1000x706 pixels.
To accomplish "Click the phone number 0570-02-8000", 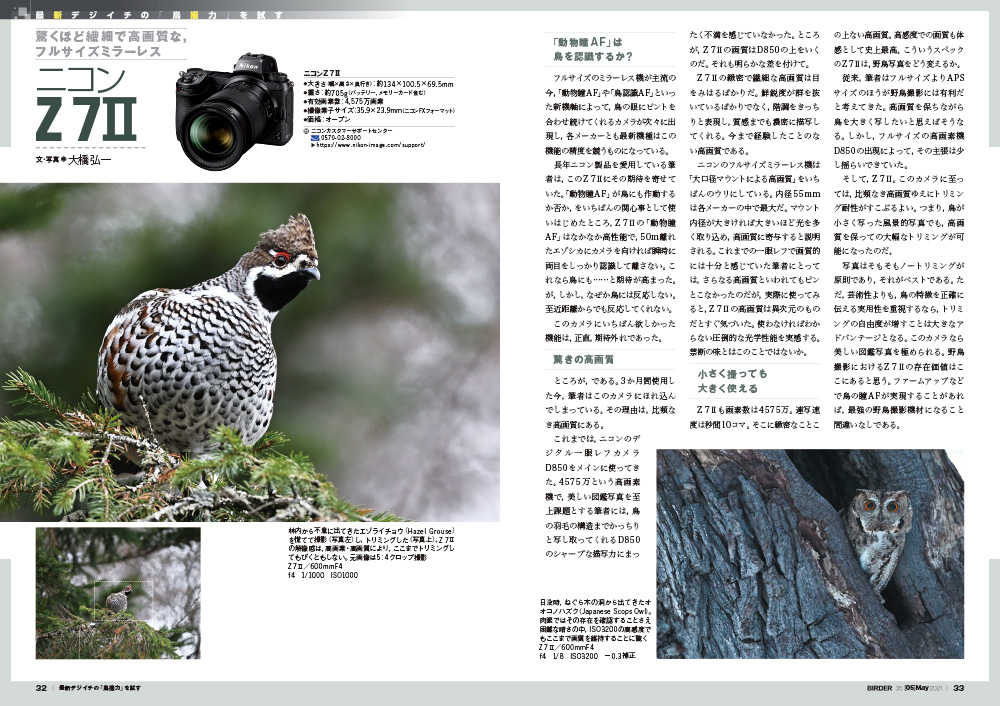I will (341, 138).
